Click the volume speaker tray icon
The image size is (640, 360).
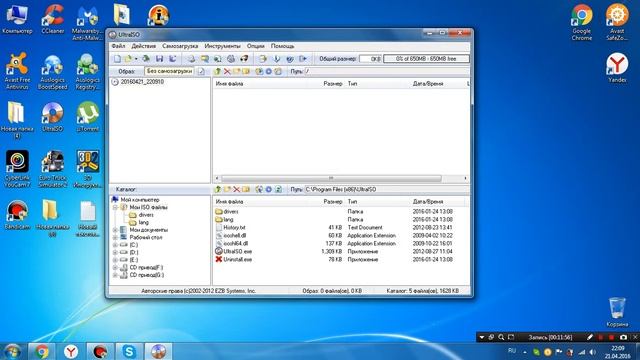click(592, 352)
